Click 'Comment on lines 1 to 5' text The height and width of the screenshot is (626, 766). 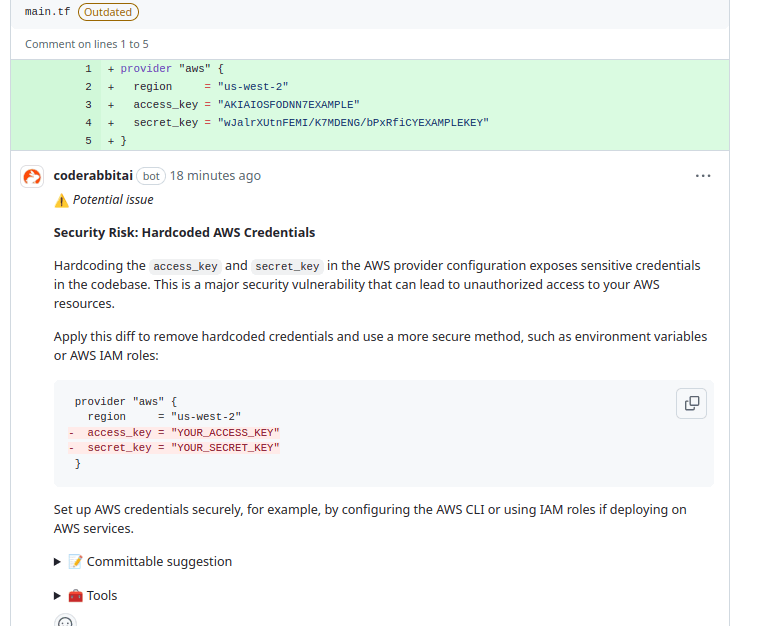click(x=87, y=44)
